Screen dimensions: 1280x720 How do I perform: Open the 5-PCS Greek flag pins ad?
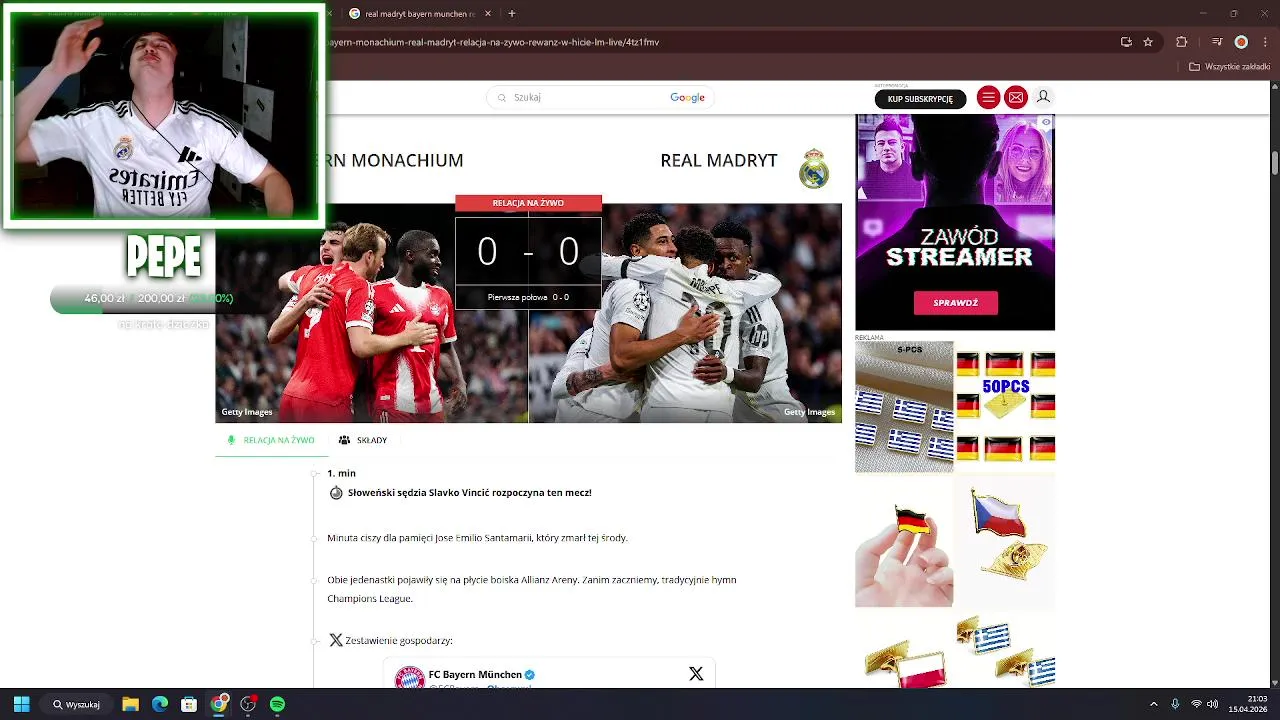point(904,407)
